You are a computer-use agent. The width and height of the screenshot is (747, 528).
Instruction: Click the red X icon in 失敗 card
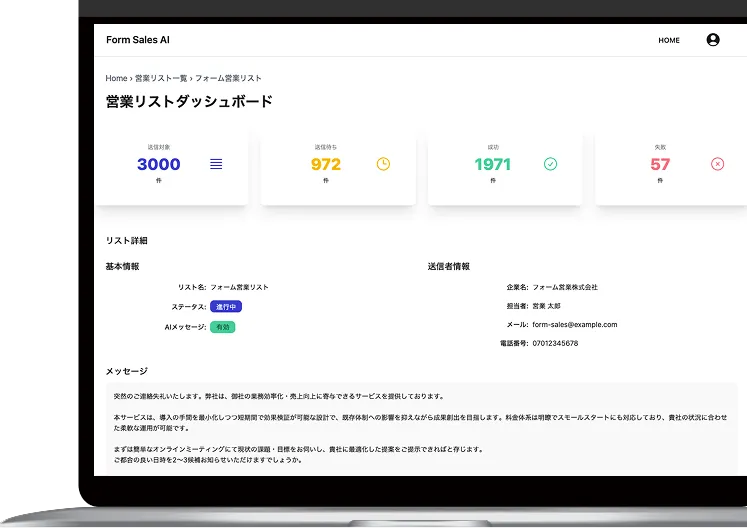[717, 164]
